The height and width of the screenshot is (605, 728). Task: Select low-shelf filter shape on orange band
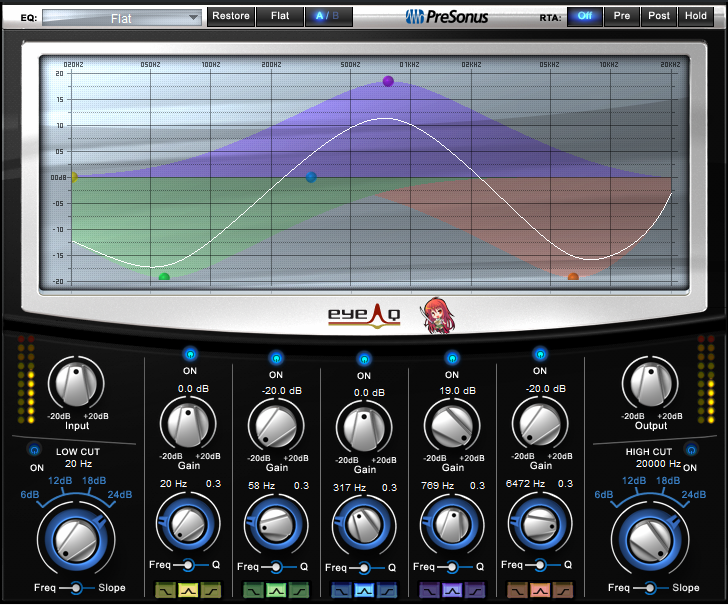pyautogui.click(x=518, y=591)
